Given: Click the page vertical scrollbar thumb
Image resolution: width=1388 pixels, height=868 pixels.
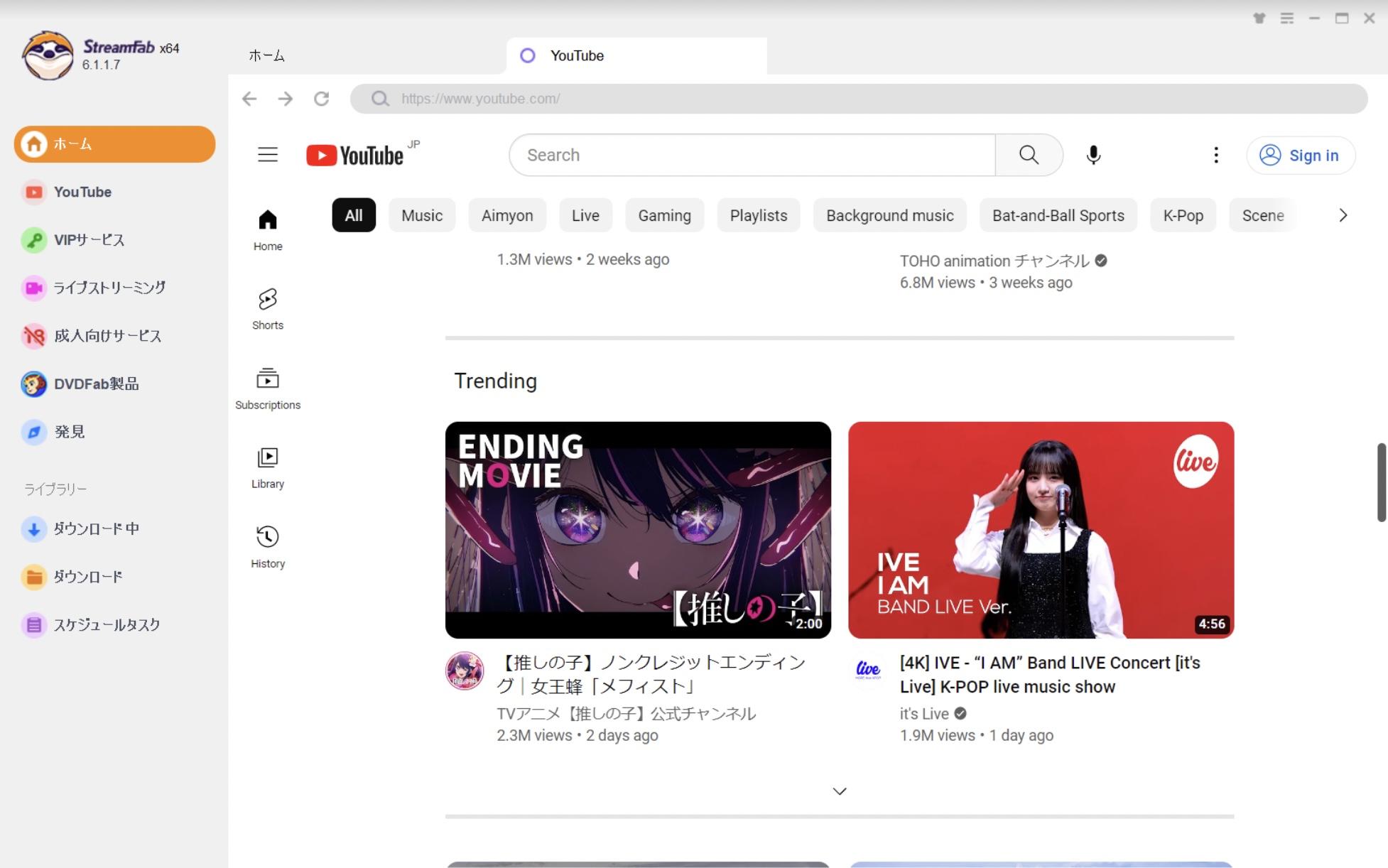Looking at the screenshot, I should coord(1382,482).
